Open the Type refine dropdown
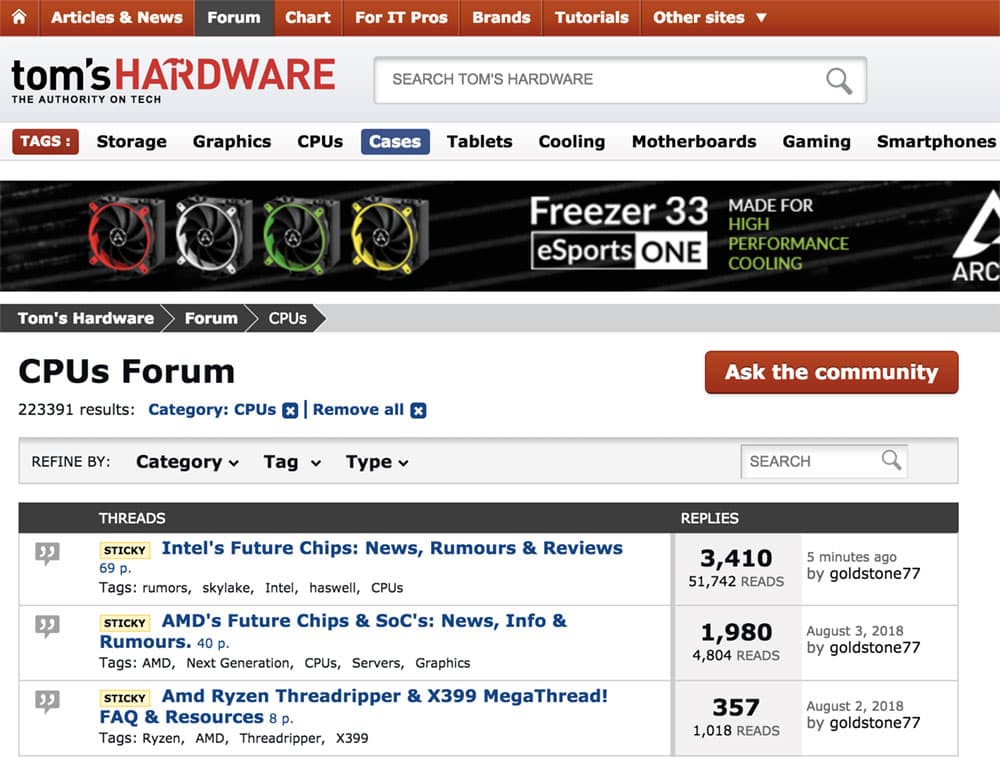This screenshot has height=757, width=1000. click(x=377, y=462)
